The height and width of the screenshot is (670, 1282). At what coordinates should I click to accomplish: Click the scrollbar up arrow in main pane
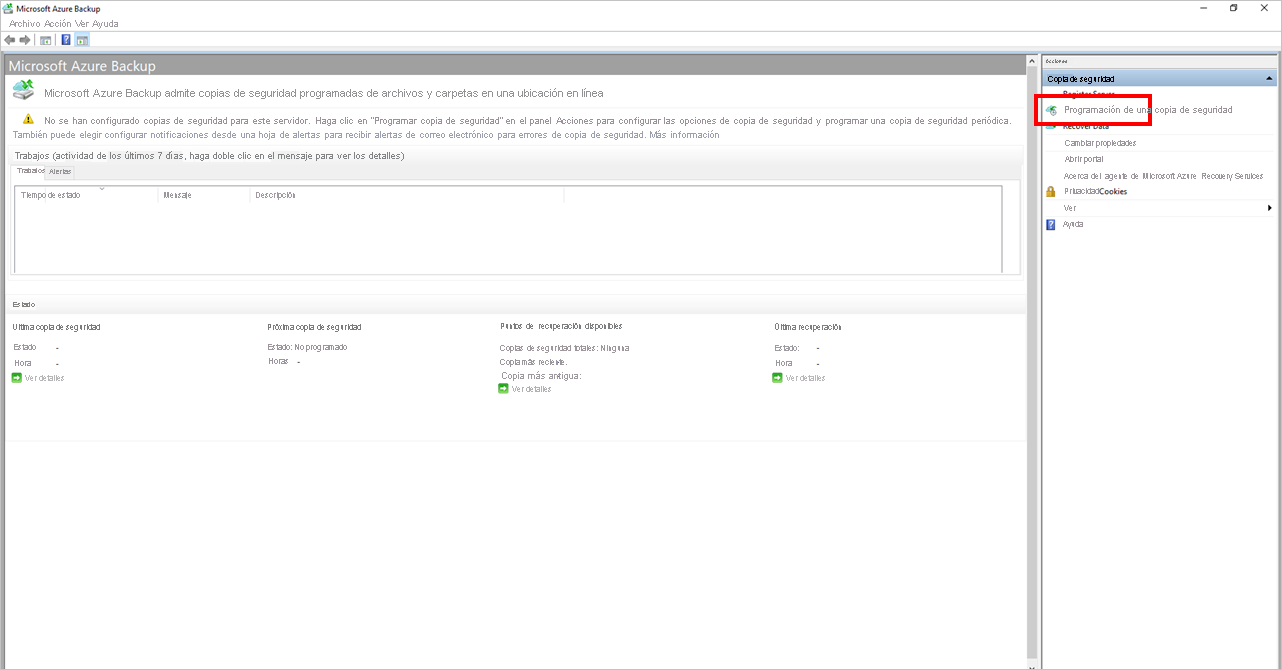pyautogui.click(x=1032, y=61)
